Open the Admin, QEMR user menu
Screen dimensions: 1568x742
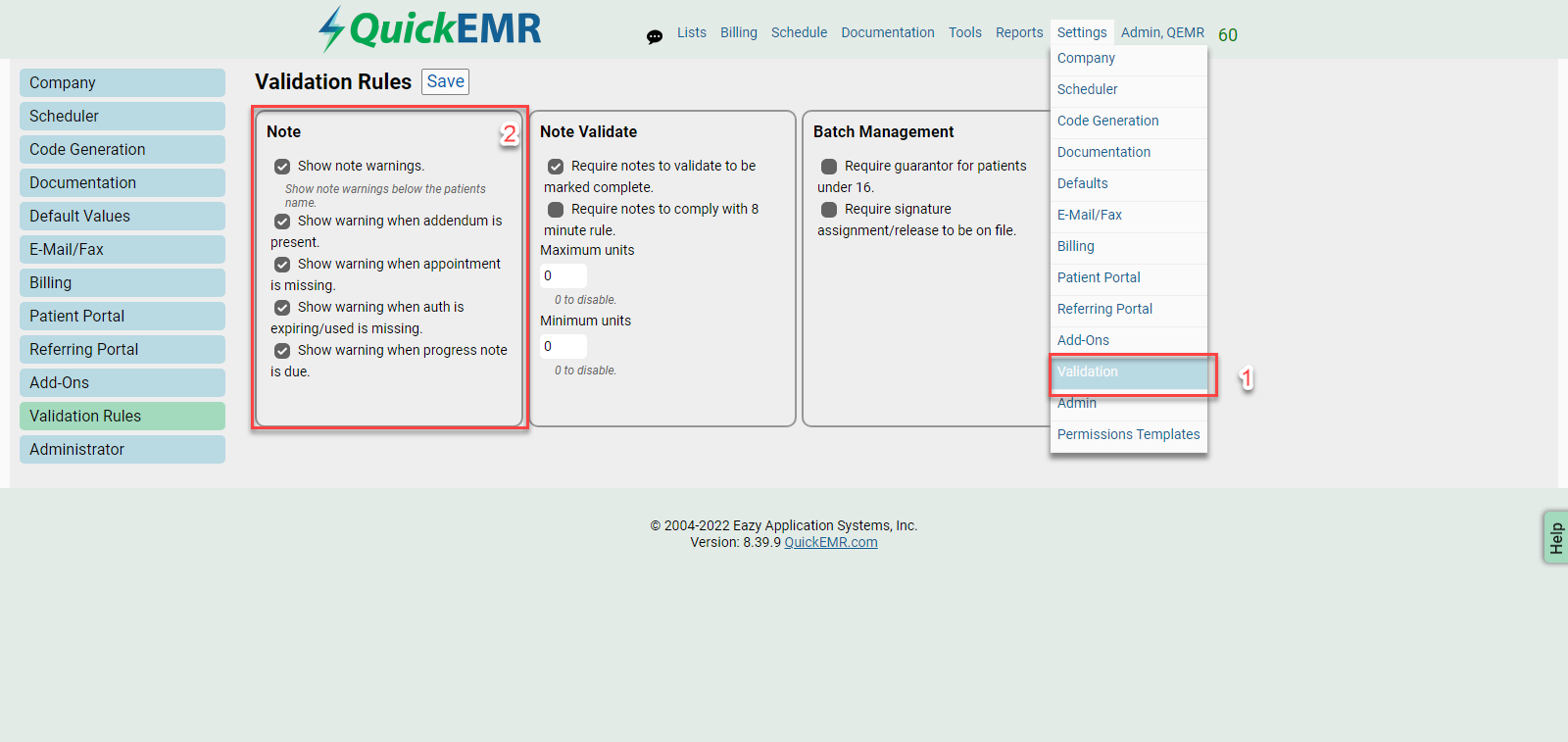(x=1162, y=32)
